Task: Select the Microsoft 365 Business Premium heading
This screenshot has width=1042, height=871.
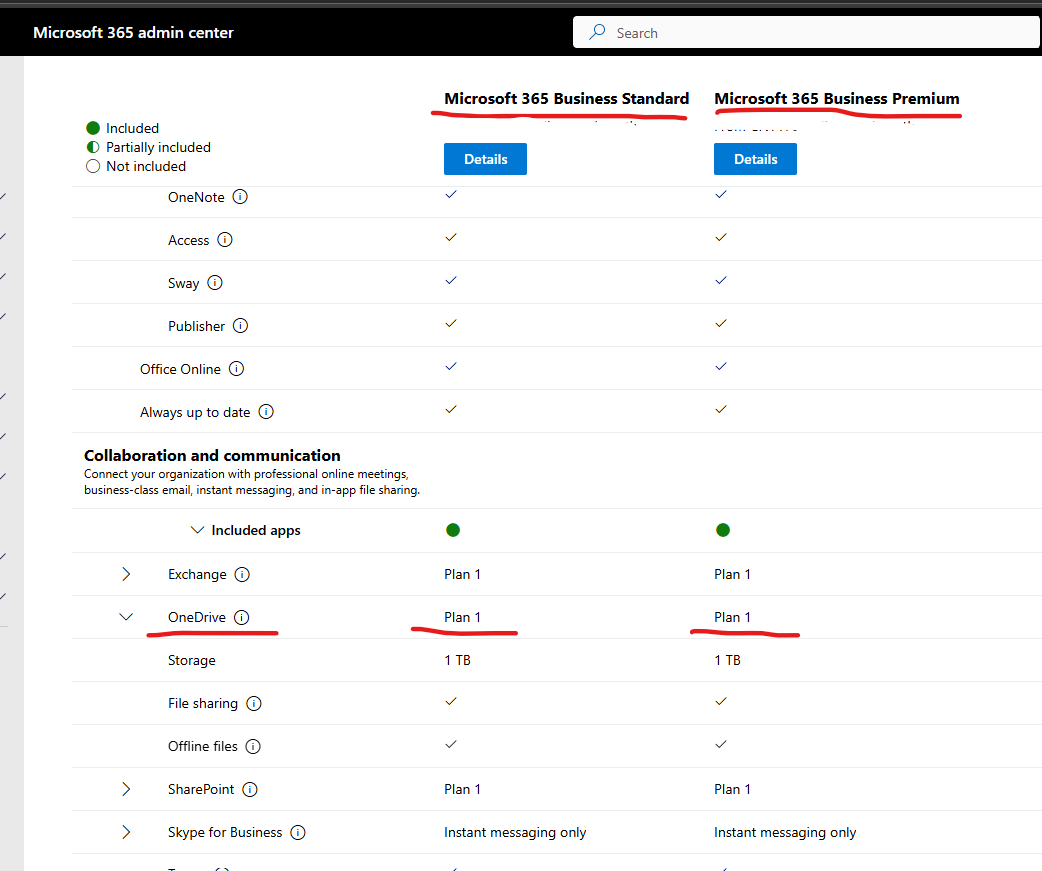Action: click(837, 98)
